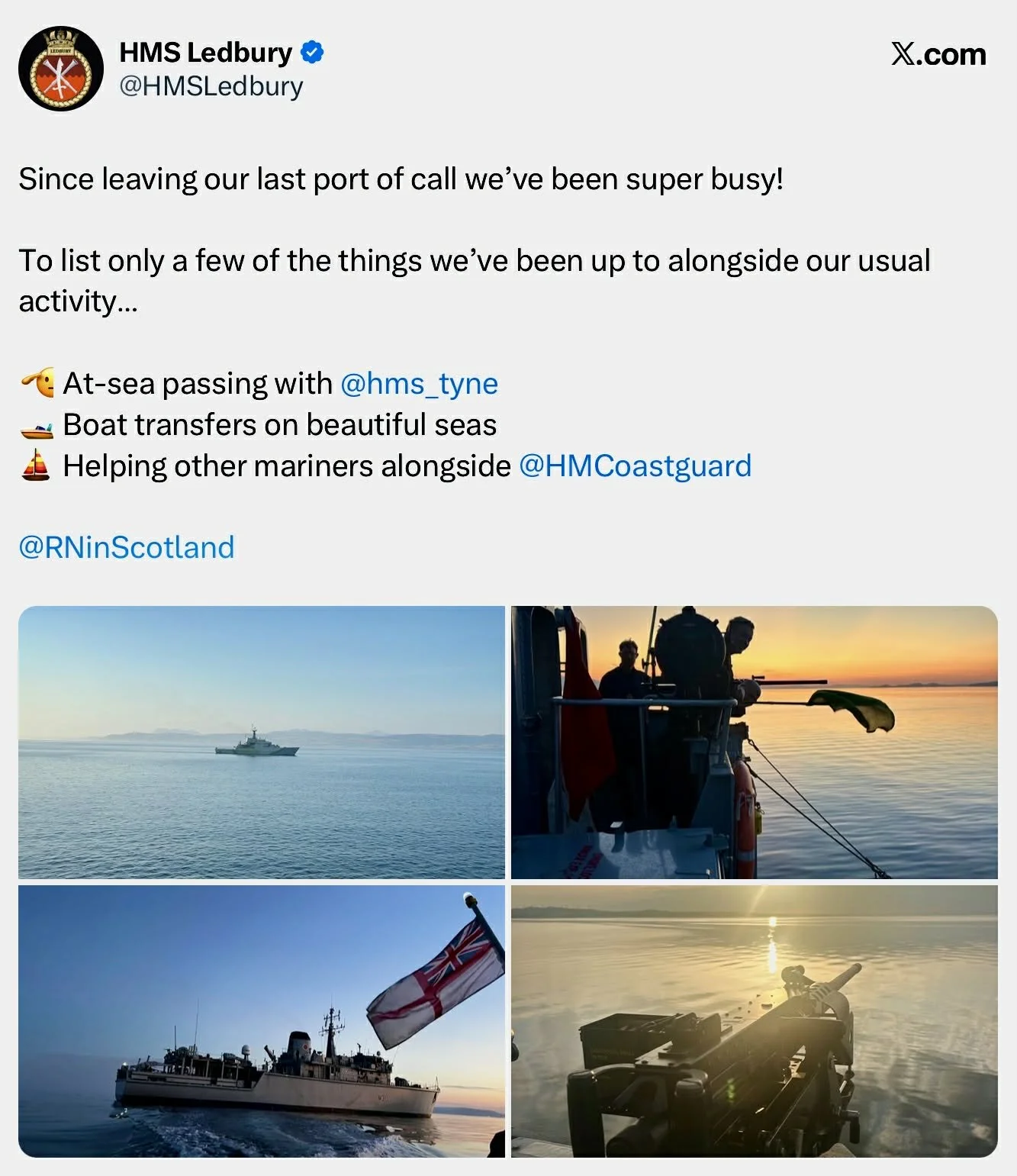This screenshot has width=1017, height=1176.
Task: View photo of distant warship at sea
Action: click(262, 743)
